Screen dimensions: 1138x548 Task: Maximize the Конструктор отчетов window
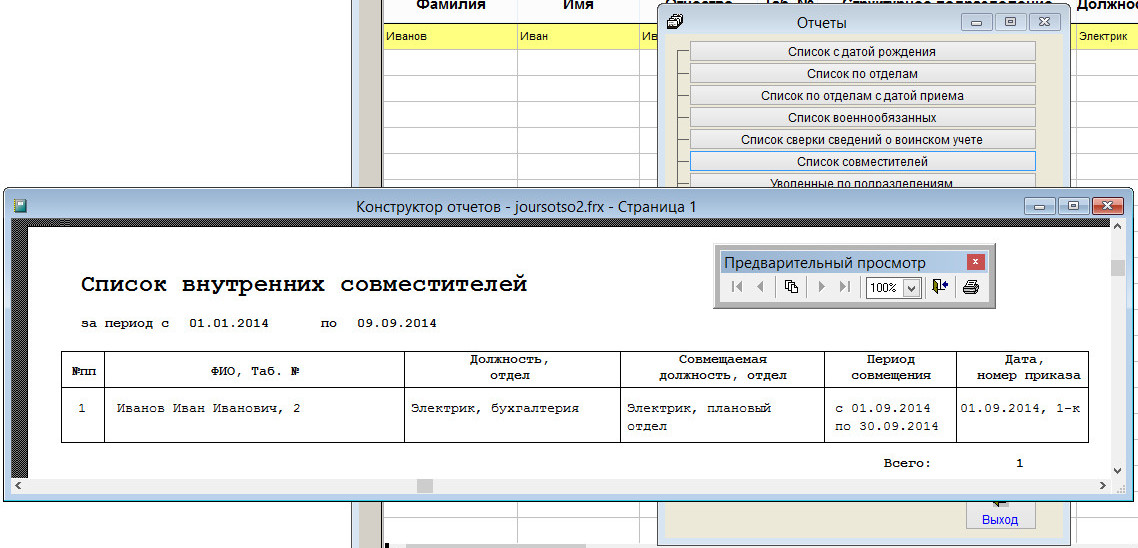click(1073, 206)
